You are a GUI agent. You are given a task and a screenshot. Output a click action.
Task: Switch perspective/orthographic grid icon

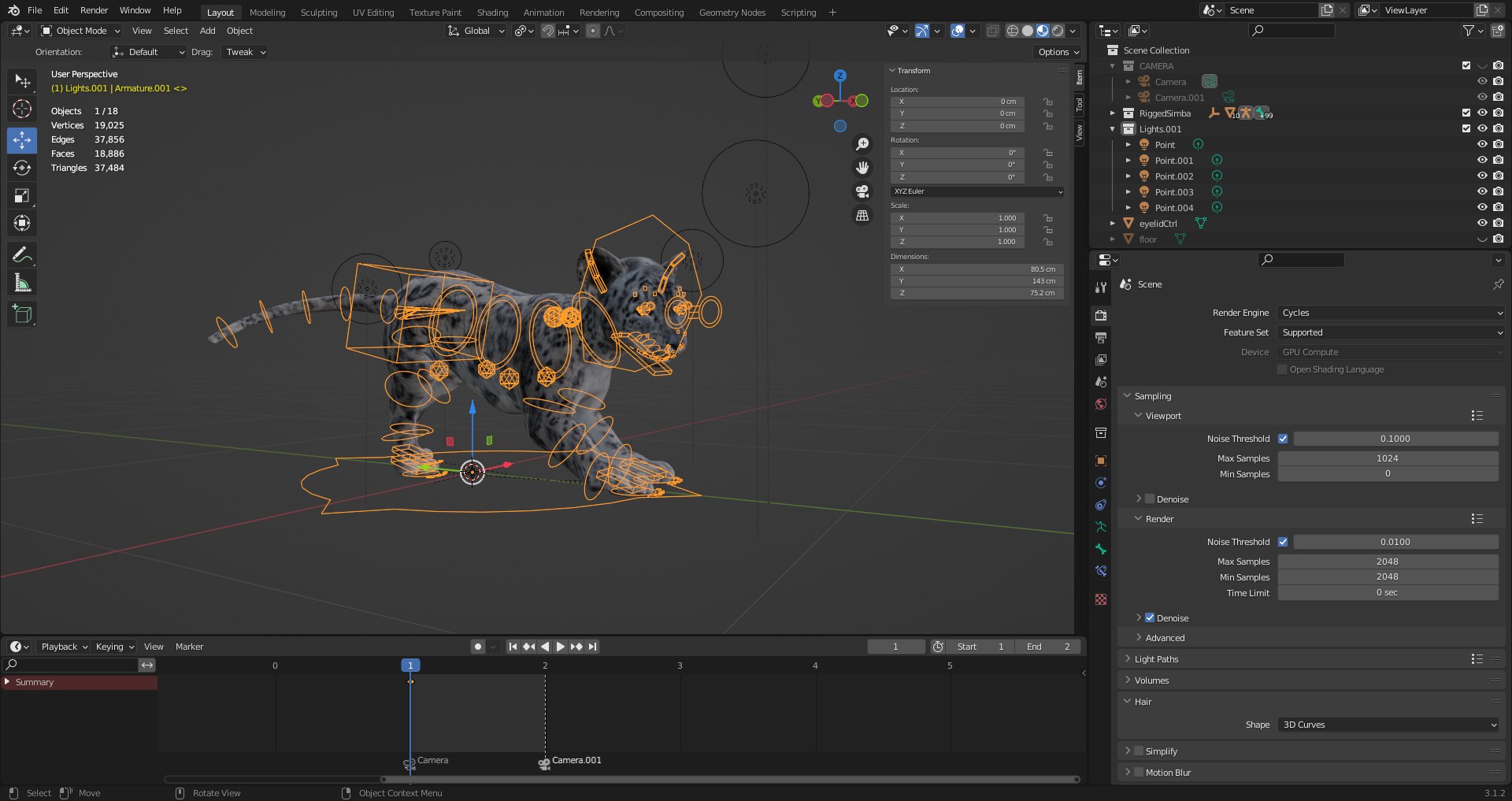(x=862, y=215)
